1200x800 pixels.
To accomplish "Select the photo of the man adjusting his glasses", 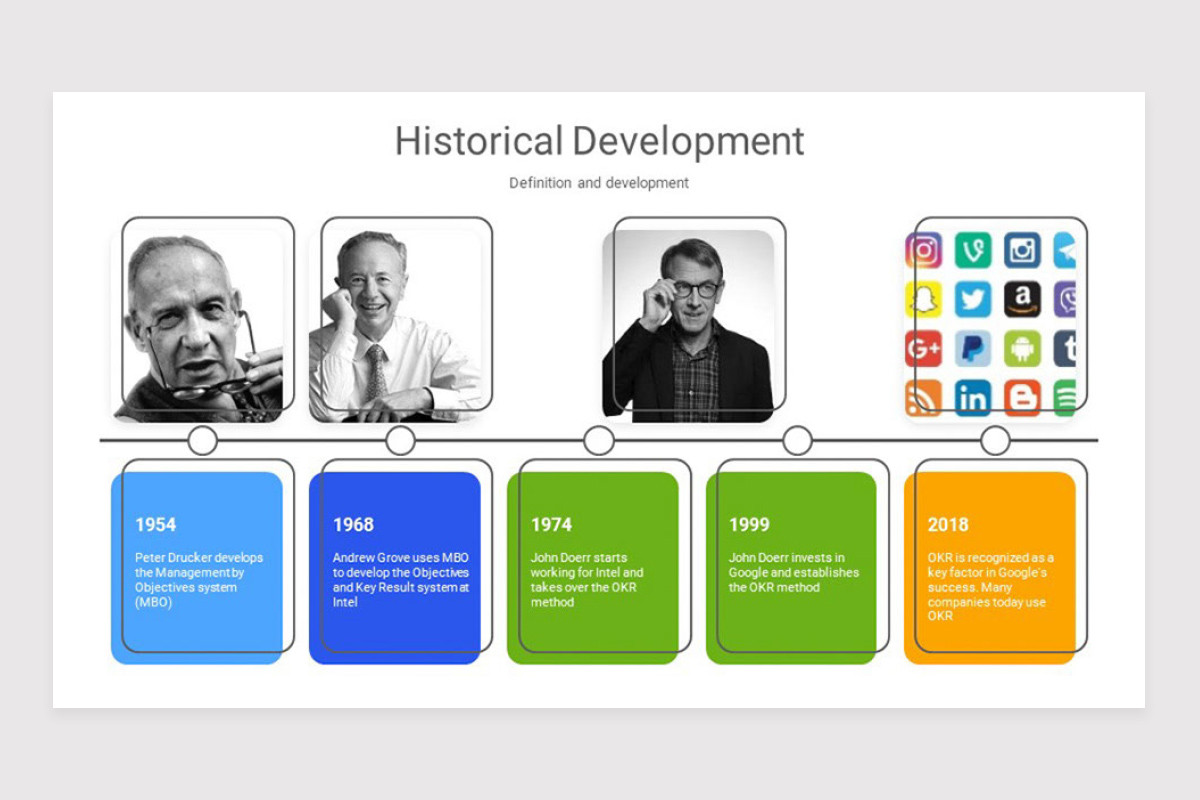I will click(688, 325).
